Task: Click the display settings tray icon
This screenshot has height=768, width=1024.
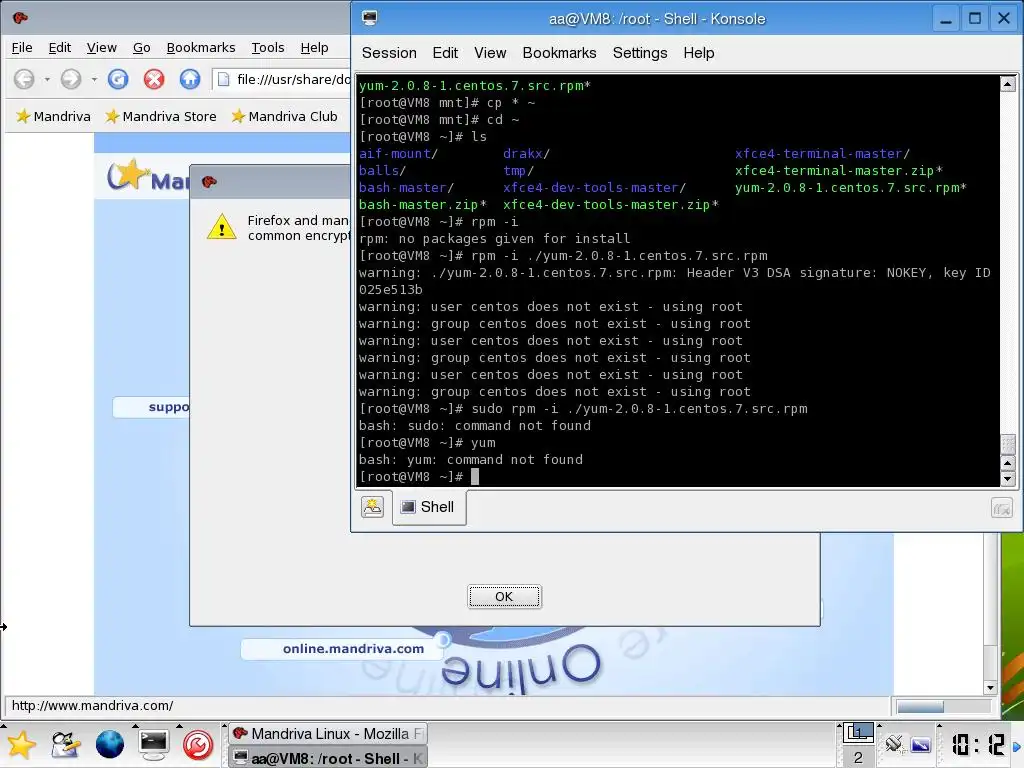Action: click(921, 744)
